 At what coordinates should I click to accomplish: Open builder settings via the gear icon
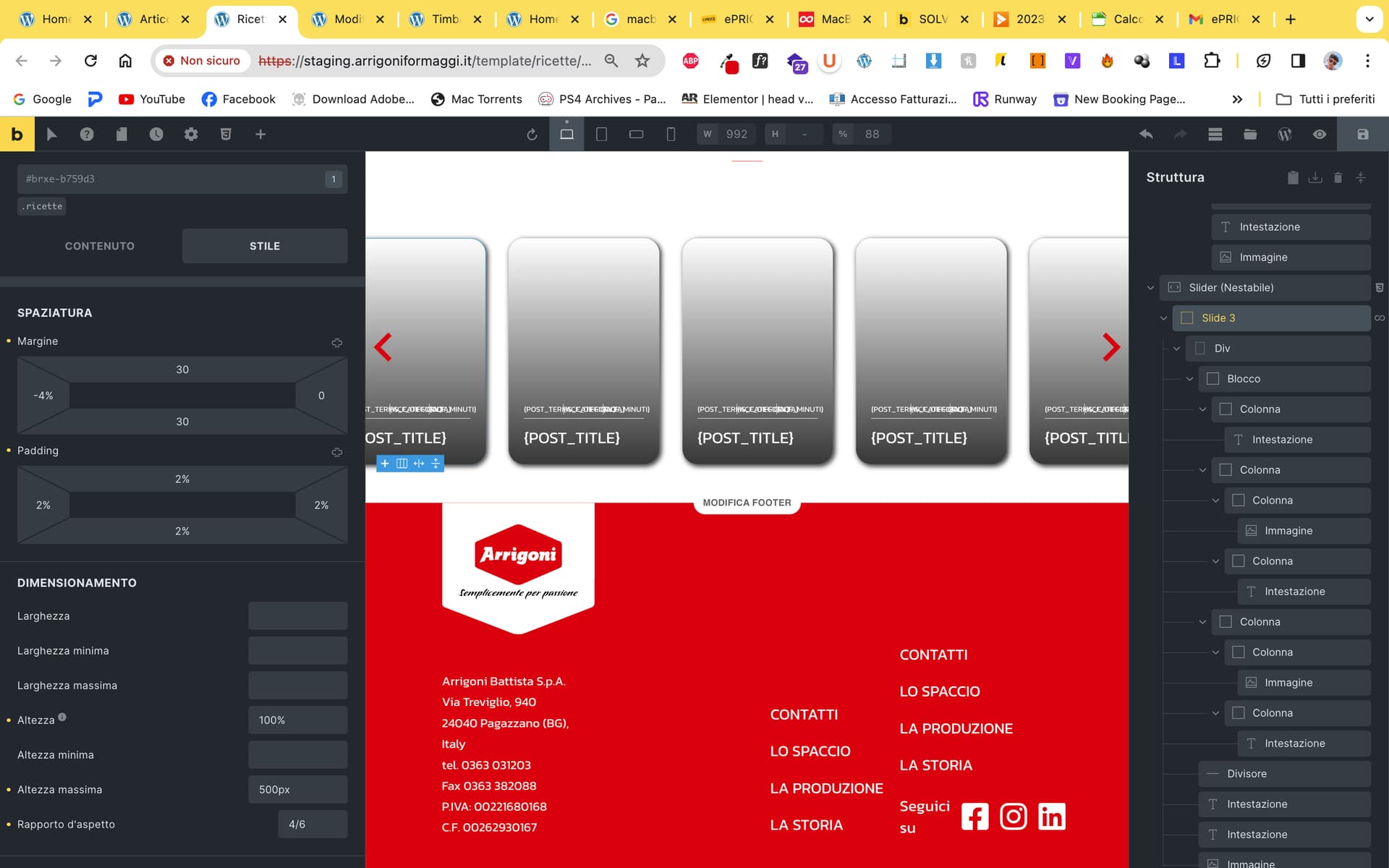click(x=191, y=134)
